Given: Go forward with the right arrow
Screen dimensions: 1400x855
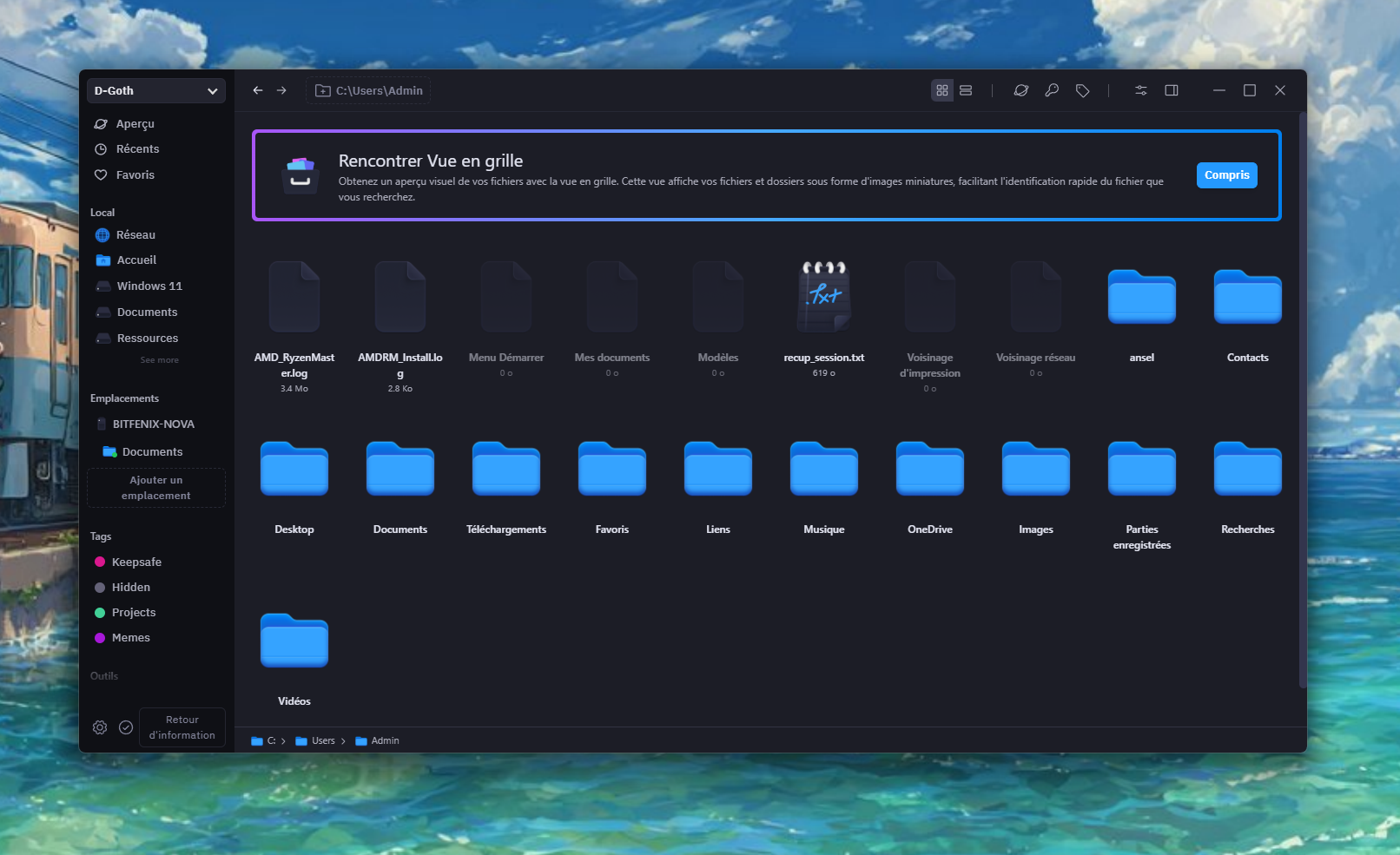Looking at the screenshot, I should pos(281,90).
